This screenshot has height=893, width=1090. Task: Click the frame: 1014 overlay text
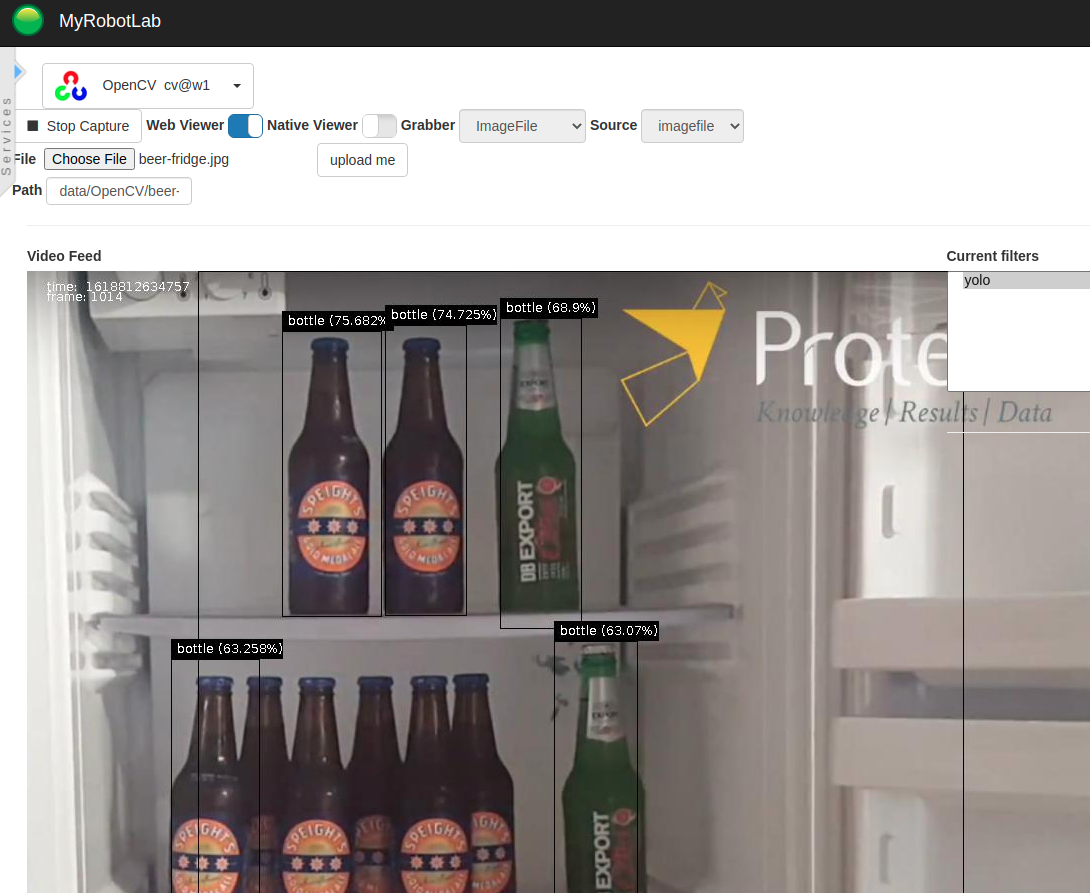[84, 297]
